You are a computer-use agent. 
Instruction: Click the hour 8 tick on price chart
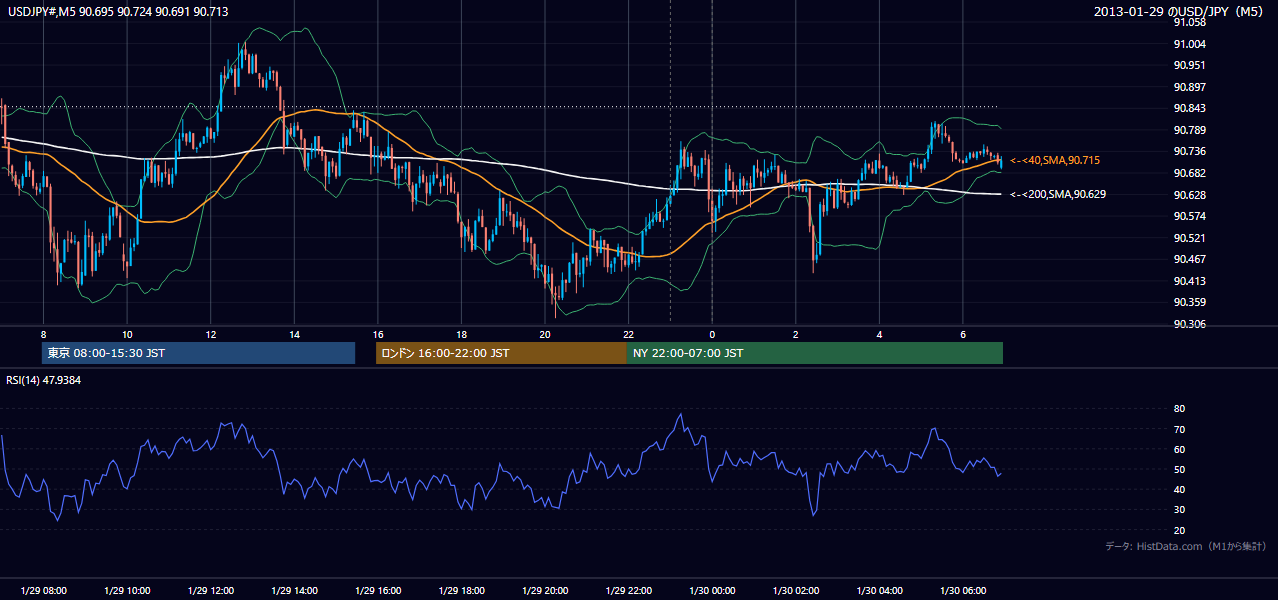[x=43, y=334]
